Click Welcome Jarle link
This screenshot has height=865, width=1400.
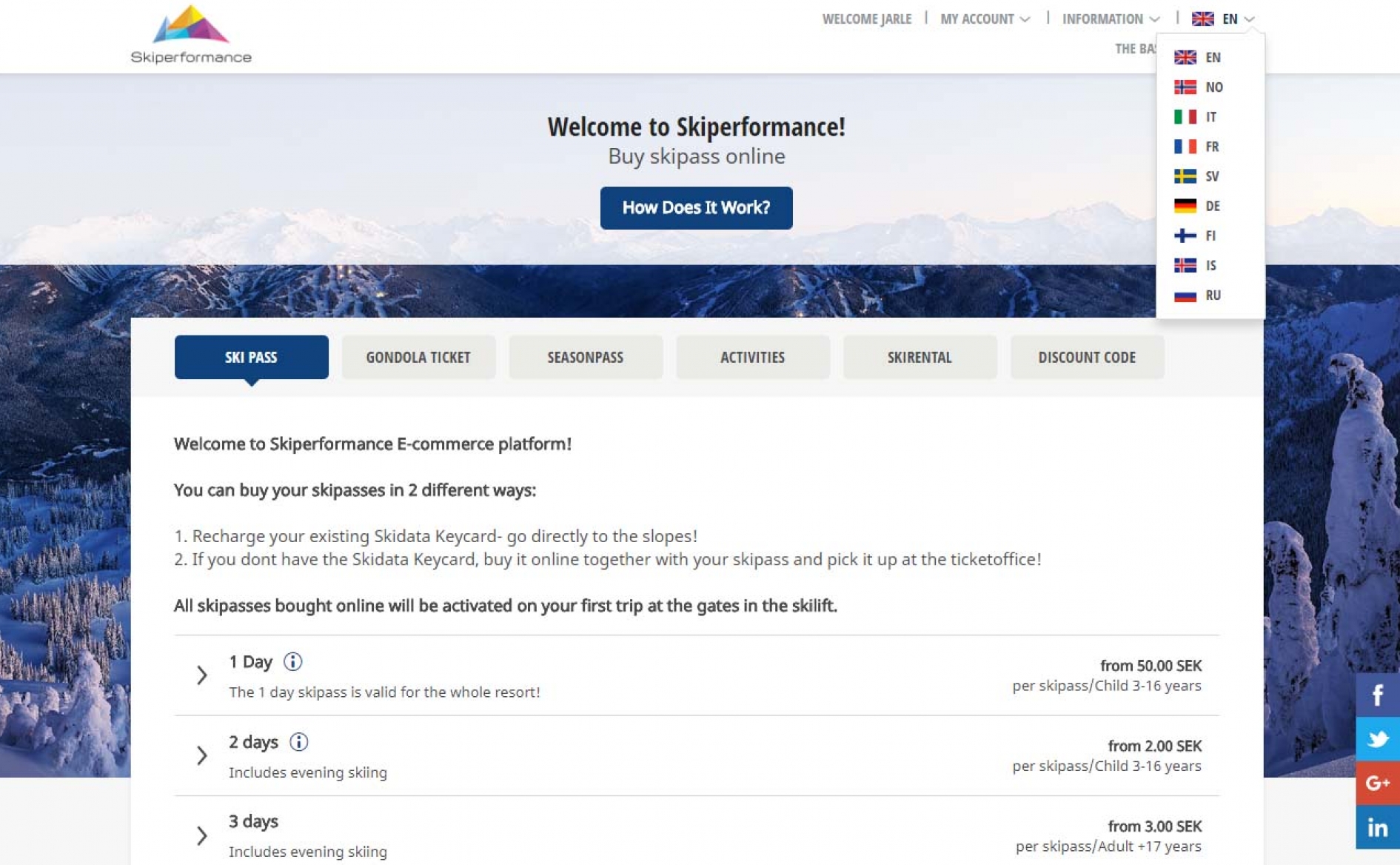[866, 19]
